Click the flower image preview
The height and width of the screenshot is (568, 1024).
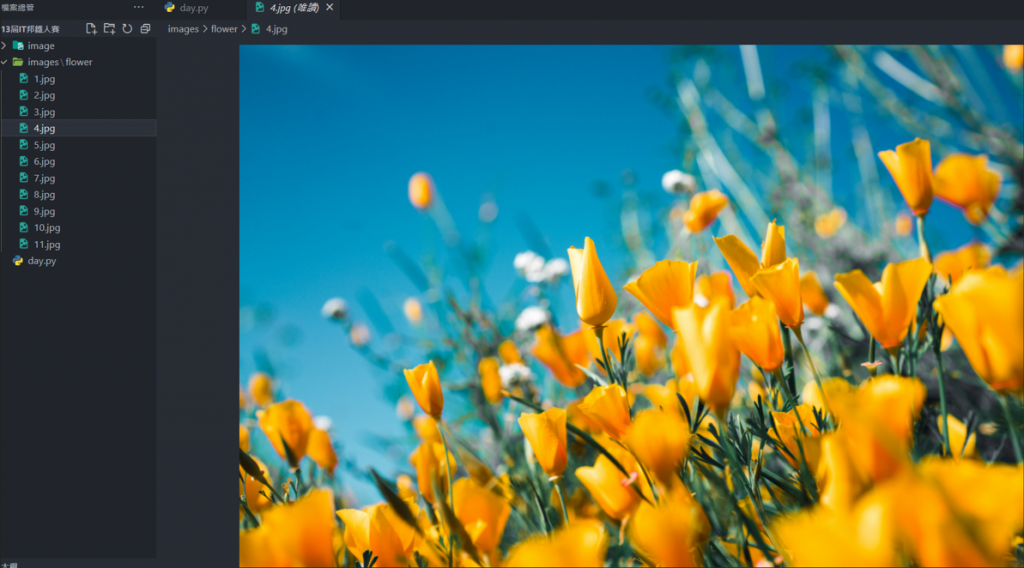[632, 306]
